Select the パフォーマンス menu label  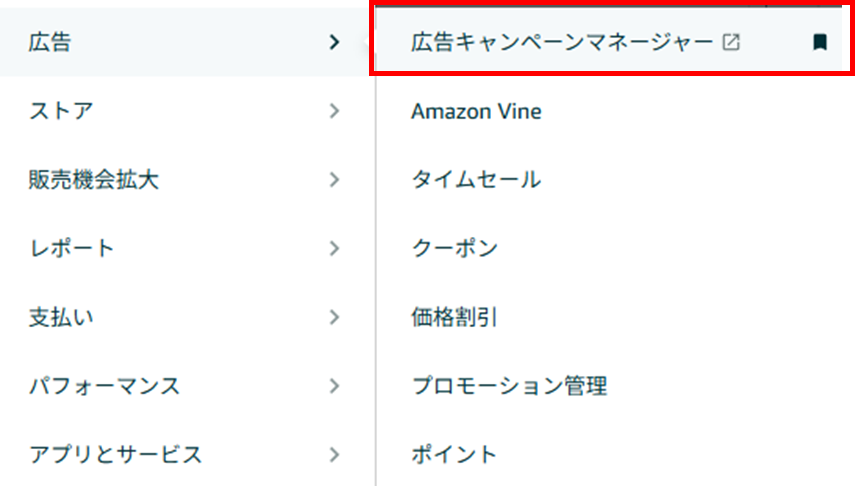pyautogui.click(x=105, y=385)
